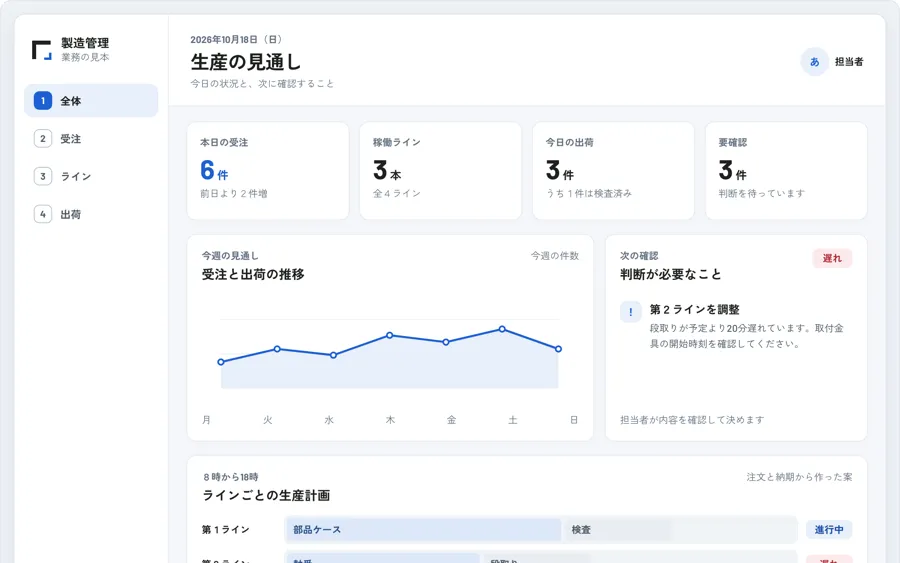The image size is (900, 563).
Task: Click the 部品ケース bar on 第１ライン
Action: pos(423,530)
